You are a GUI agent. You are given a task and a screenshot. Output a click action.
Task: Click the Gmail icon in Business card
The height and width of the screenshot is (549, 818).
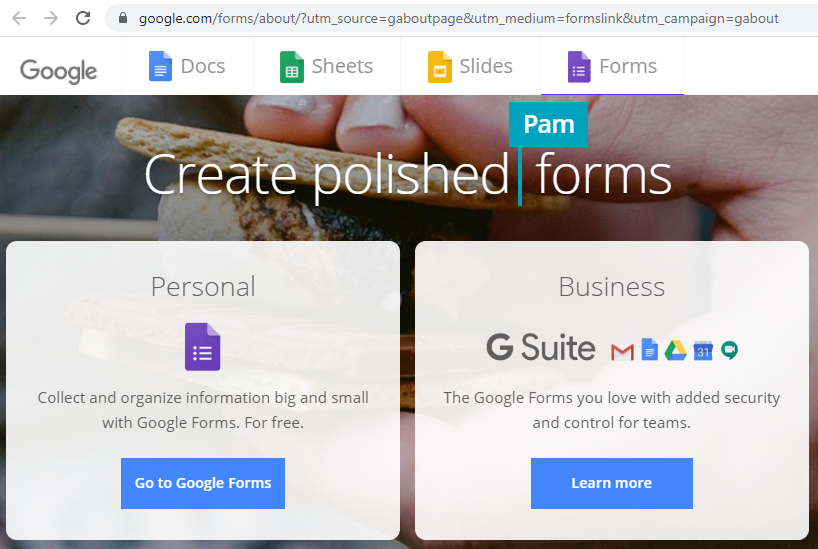tap(622, 351)
